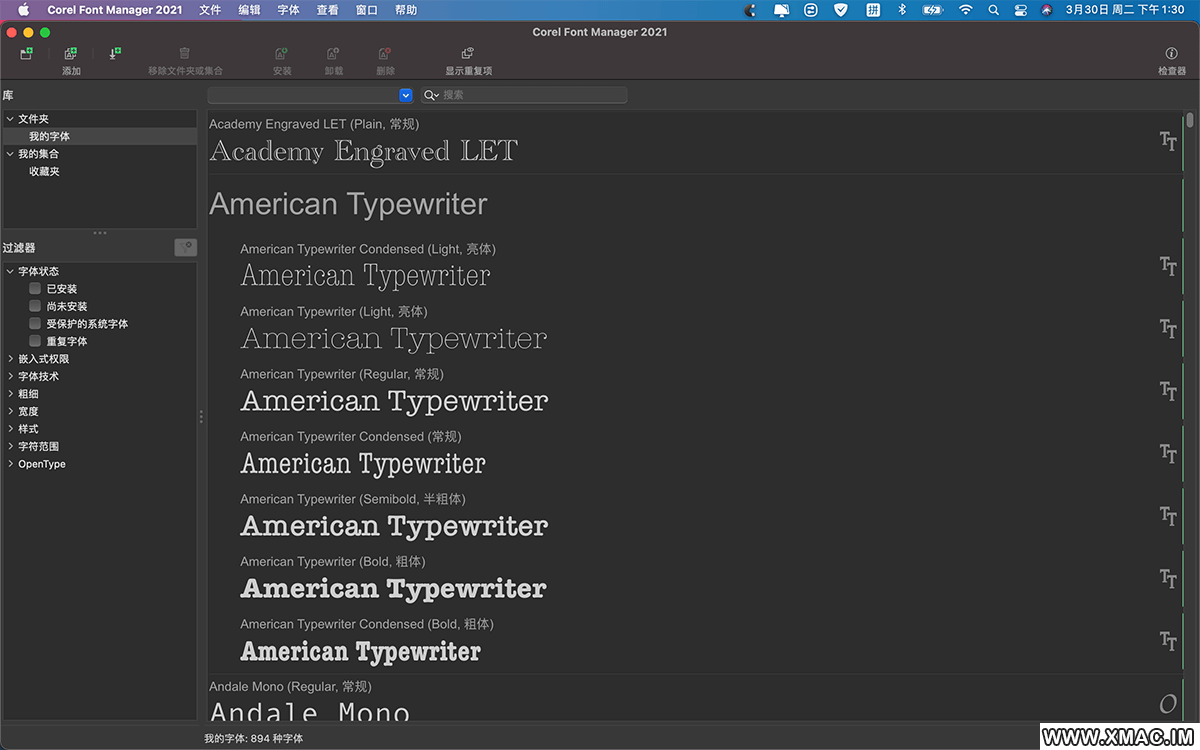Click TrueType icon for American Typewriter Condensed Bold
Viewport: 1200px width, 750px height.
click(1167, 641)
